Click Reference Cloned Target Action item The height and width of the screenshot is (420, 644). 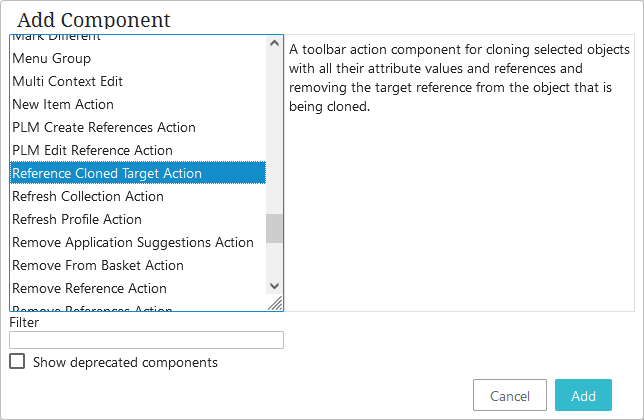107,173
